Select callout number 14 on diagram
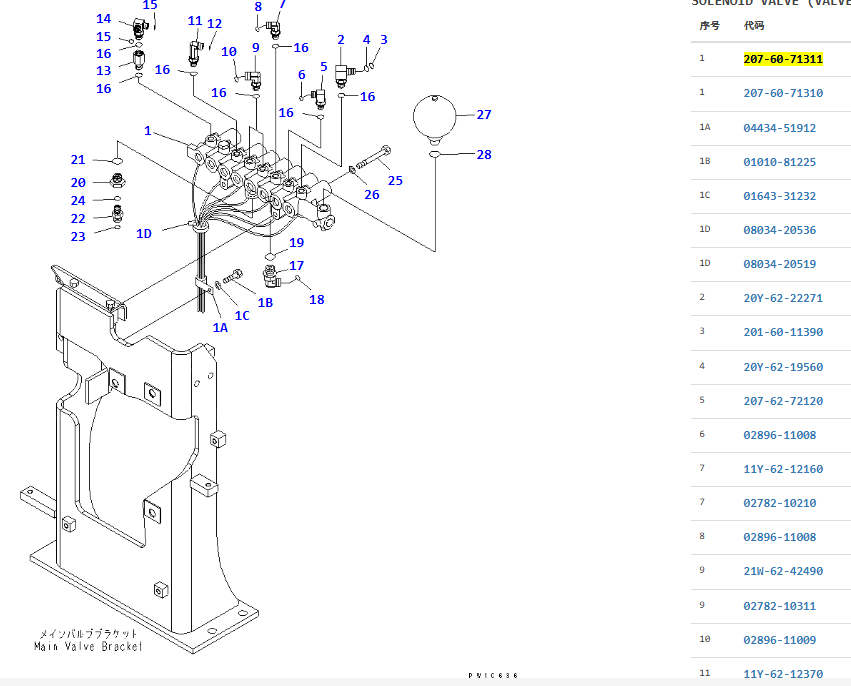This screenshot has height=686, width=851. [x=104, y=19]
